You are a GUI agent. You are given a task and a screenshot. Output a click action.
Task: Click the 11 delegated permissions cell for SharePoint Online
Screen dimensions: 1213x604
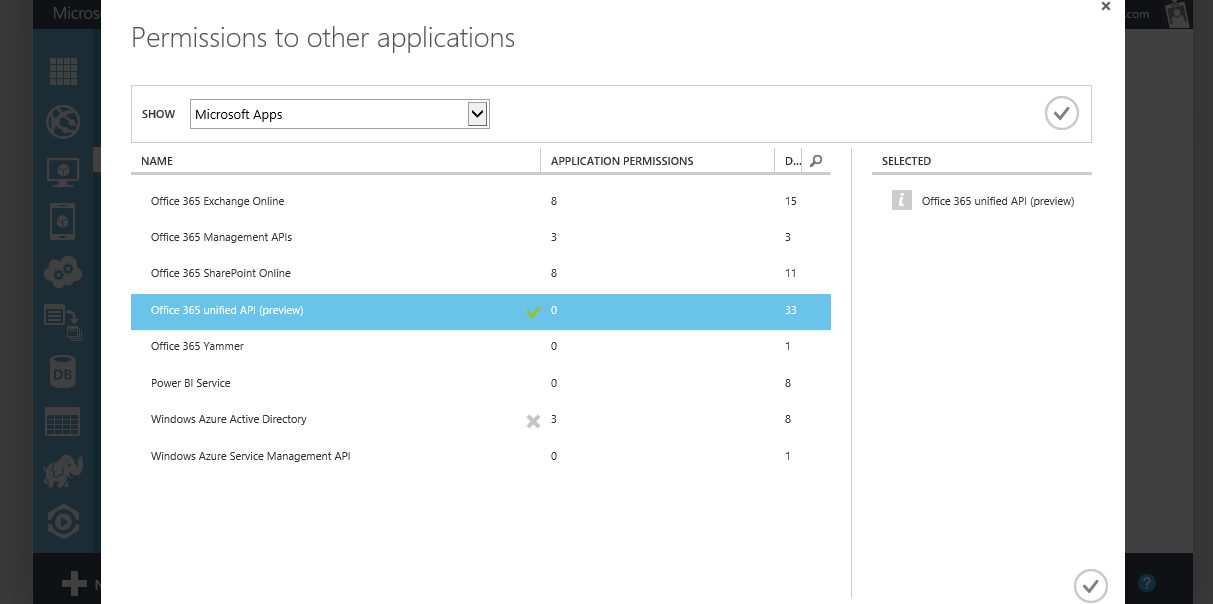click(x=791, y=273)
